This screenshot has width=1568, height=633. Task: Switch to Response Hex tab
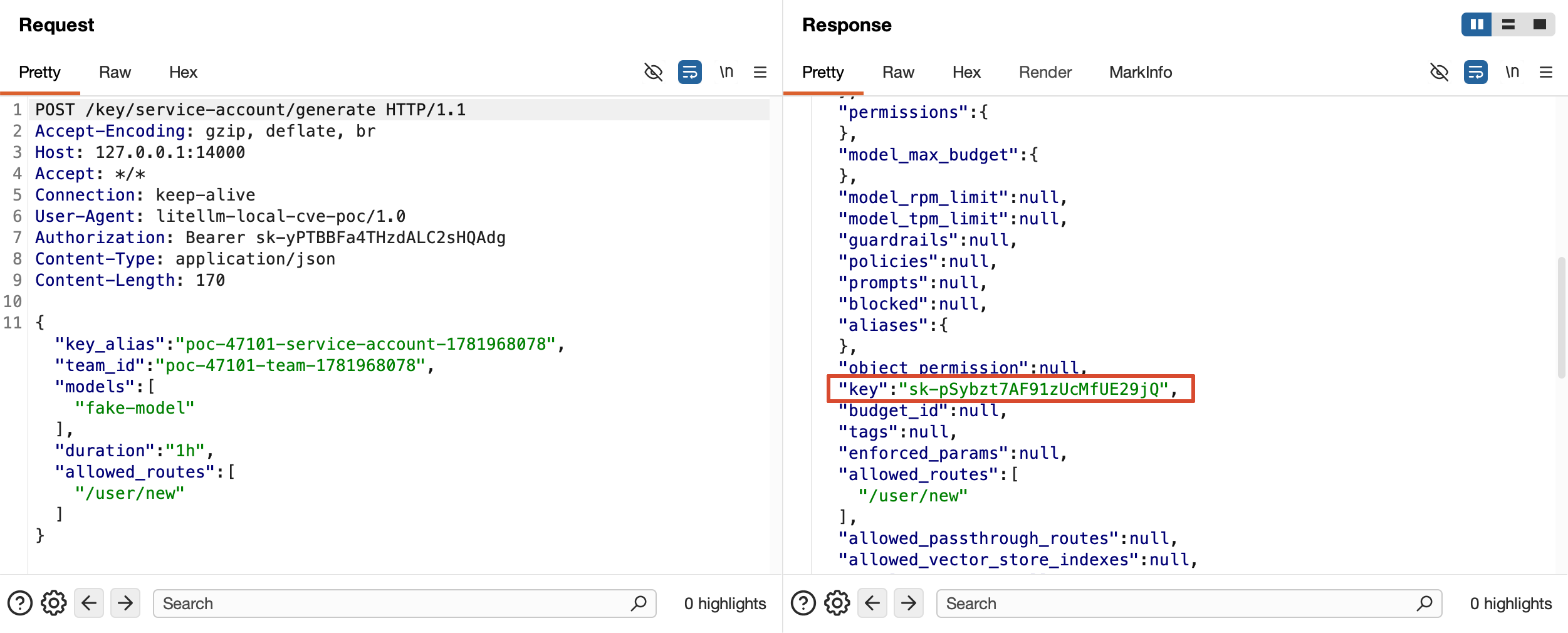(966, 72)
